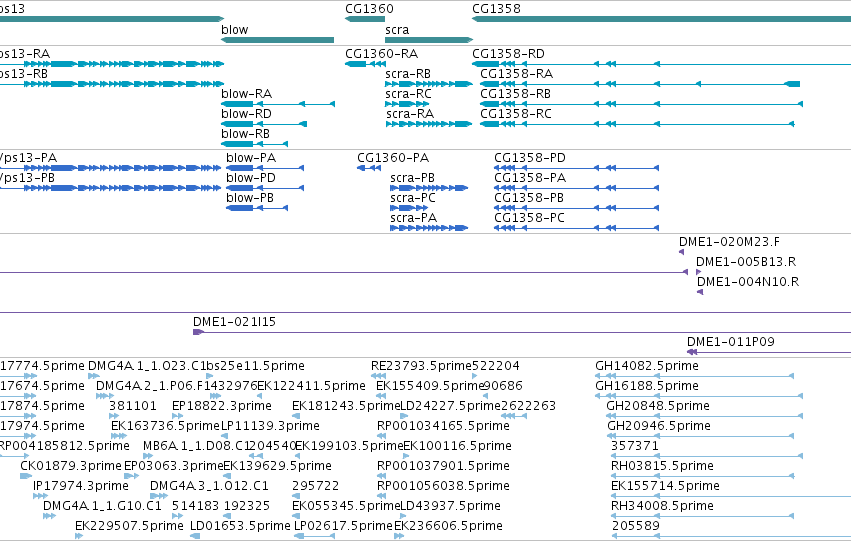Screen dimensions: 851x541
Task: Click feature 357371
Action: pos(707,456)
